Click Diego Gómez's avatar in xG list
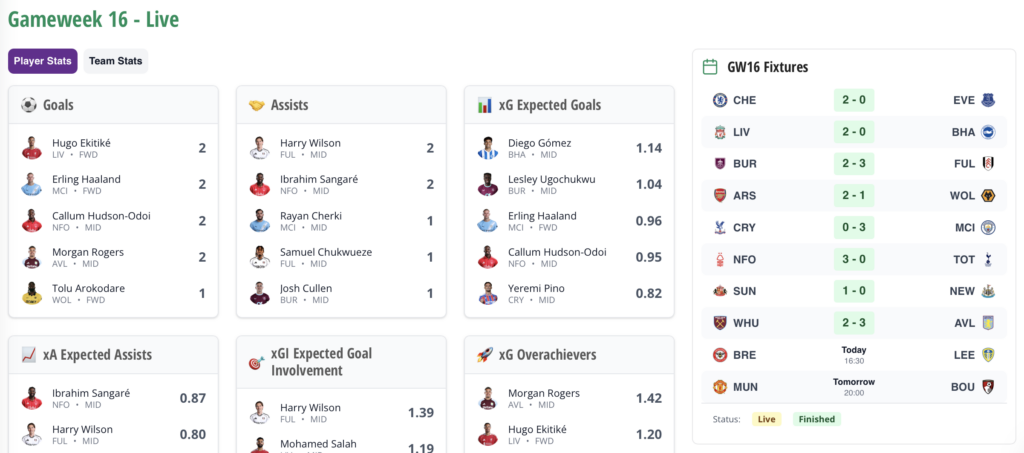The width and height of the screenshot is (1024, 453). pyautogui.click(x=487, y=148)
